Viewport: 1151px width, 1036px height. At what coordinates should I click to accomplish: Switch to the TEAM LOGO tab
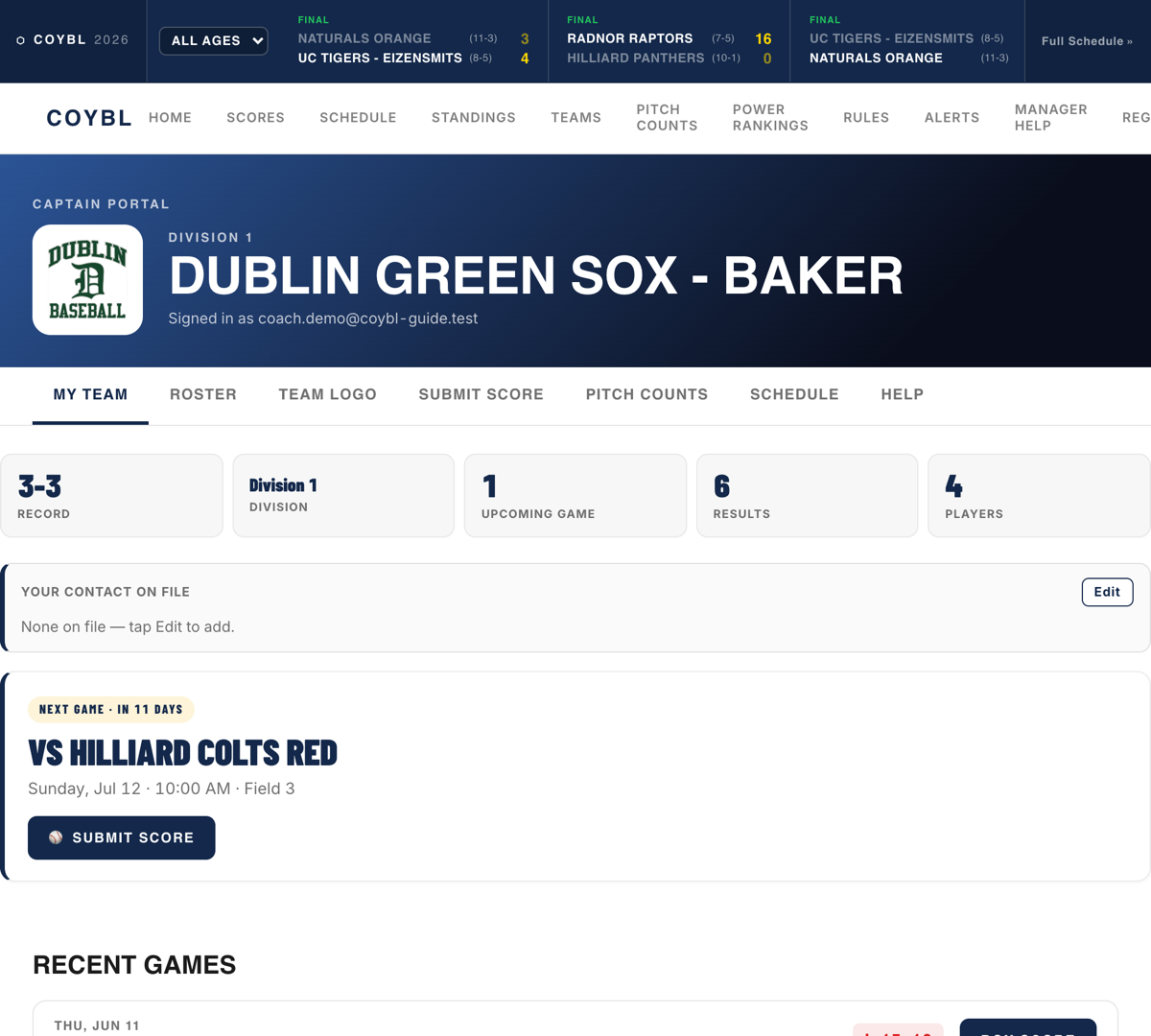click(327, 394)
